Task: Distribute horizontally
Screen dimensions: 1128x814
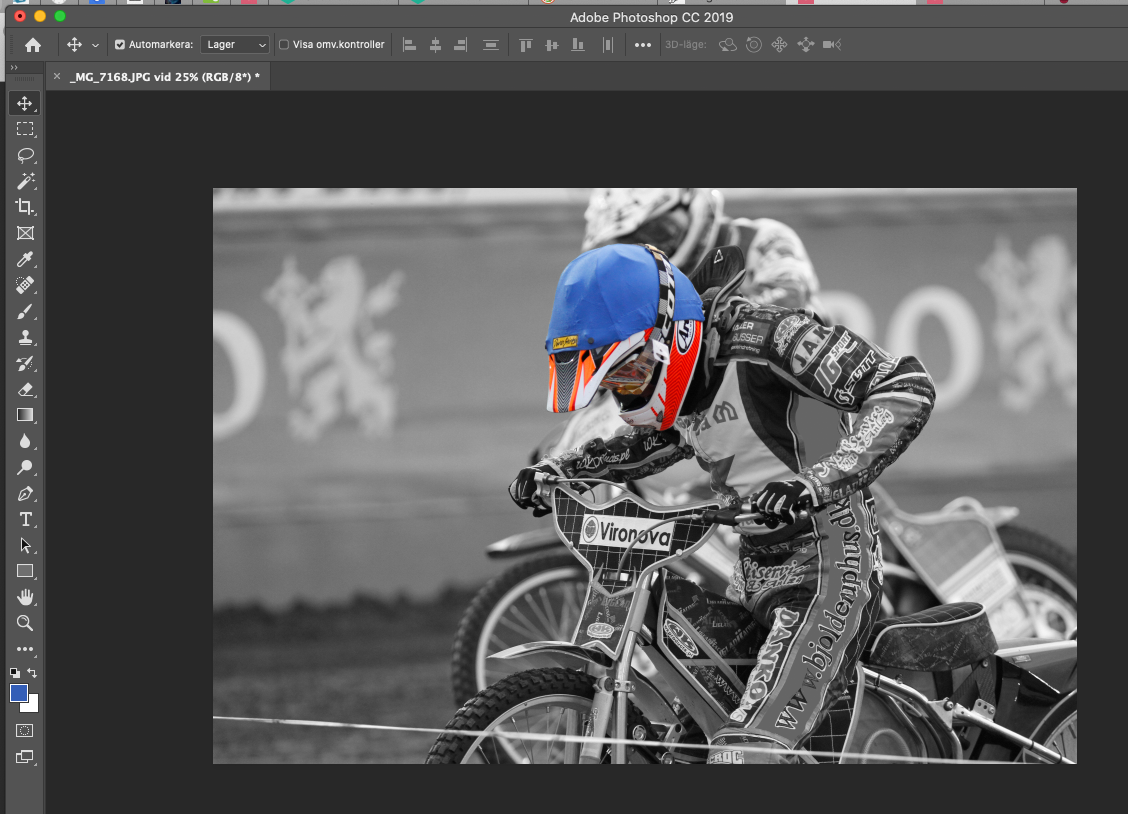Action: [x=608, y=45]
